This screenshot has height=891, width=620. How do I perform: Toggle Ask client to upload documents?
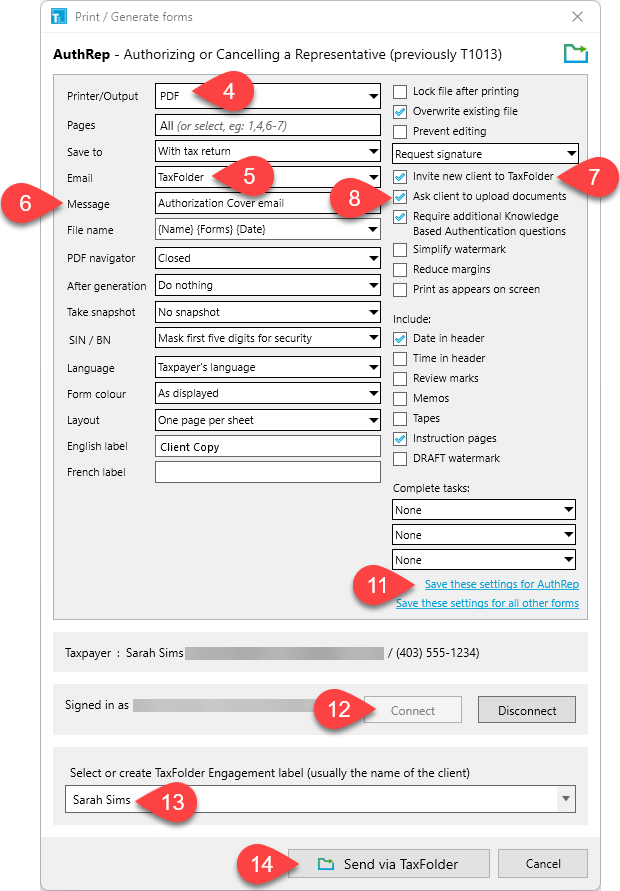(400, 197)
